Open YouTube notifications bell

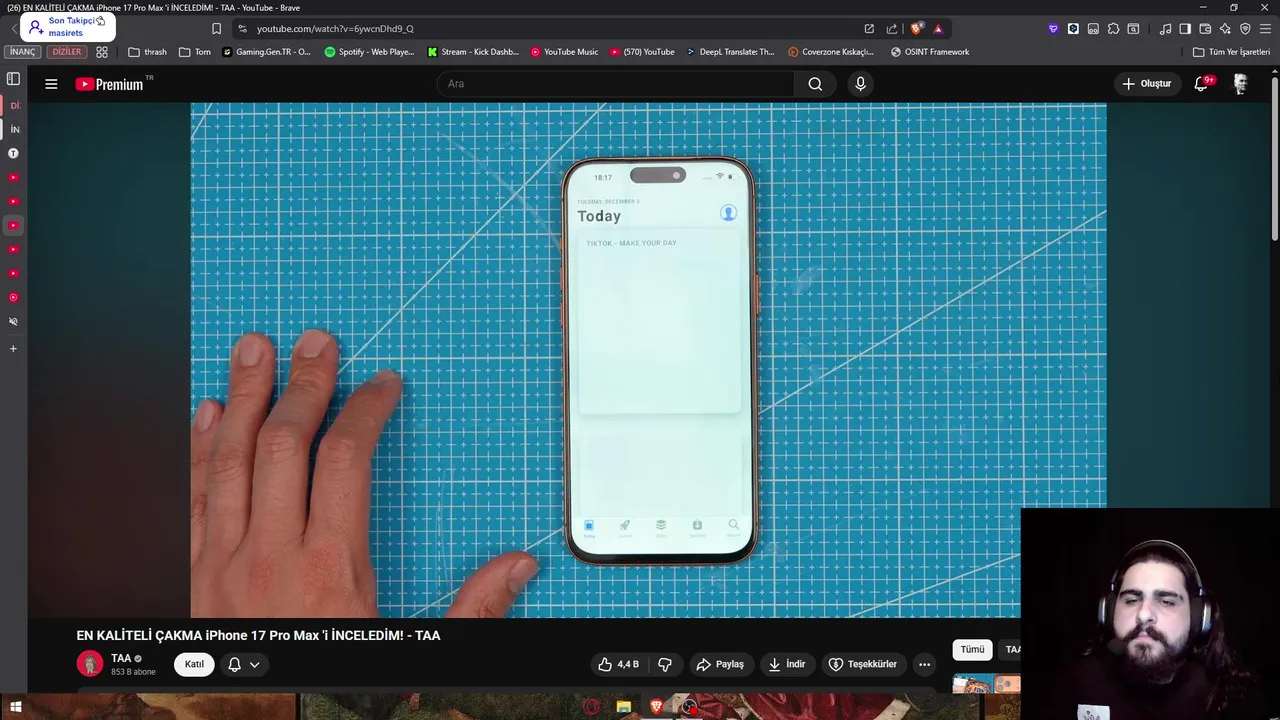click(x=1201, y=84)
